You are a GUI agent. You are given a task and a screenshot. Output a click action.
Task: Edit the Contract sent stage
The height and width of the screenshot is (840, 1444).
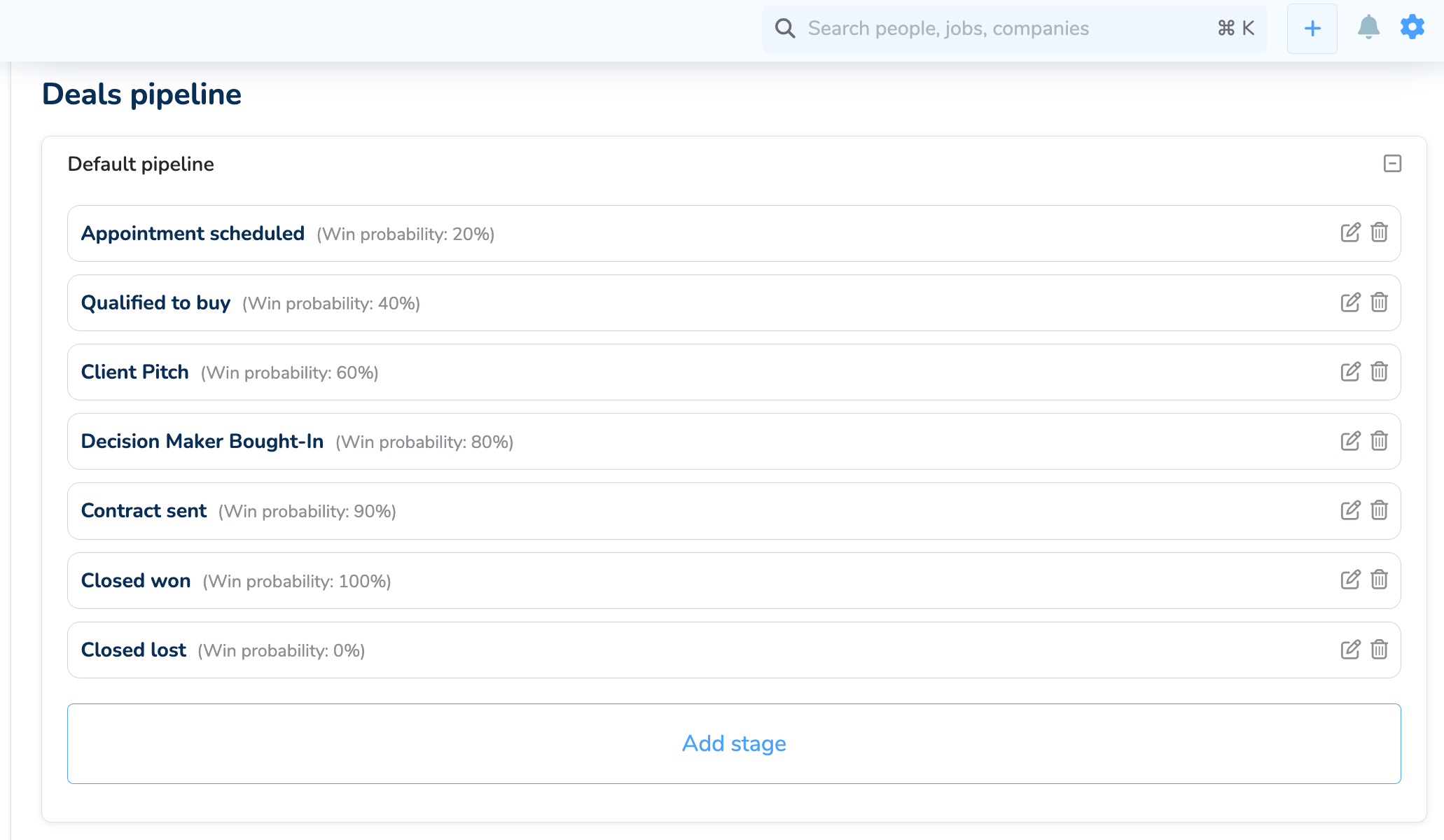(1350, 510)
